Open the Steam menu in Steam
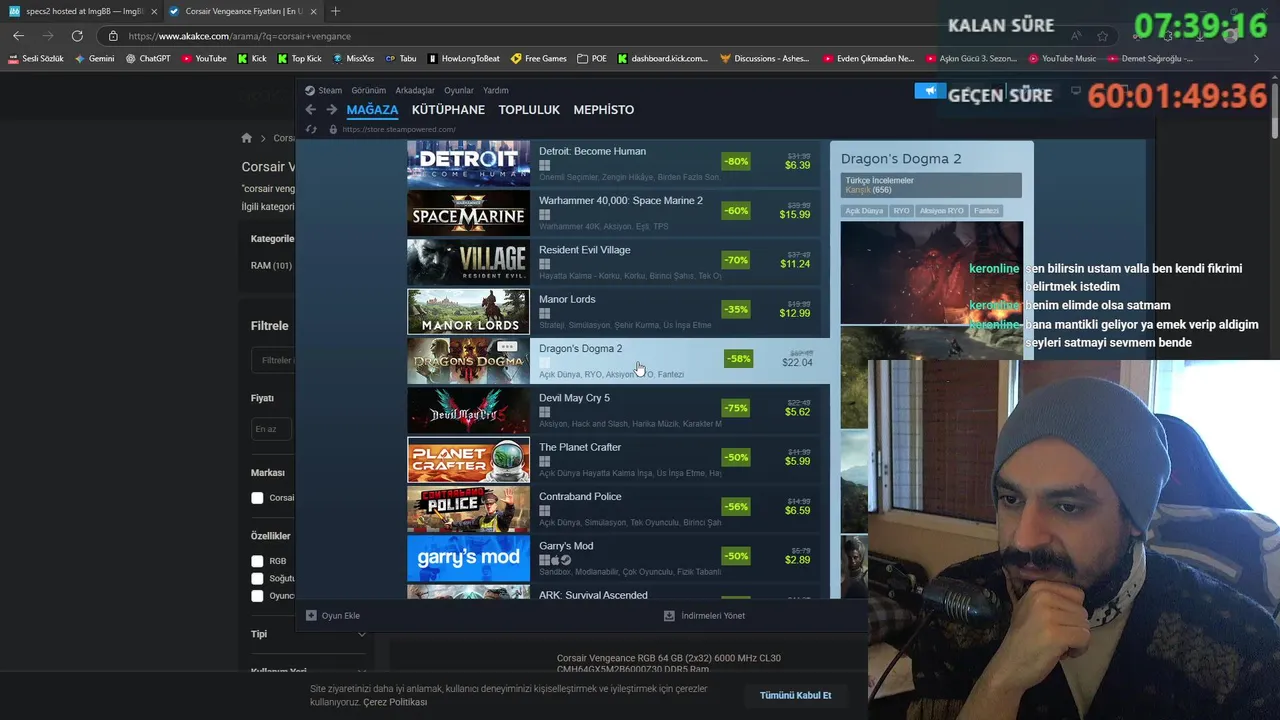Screen dimensions: 1280x720 tap(330, 90)
